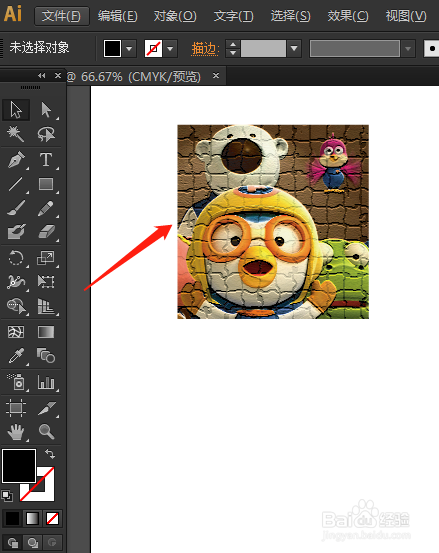This screenshot has width=439, height=553.
Task: Click the brush definition dot box
Action: pyautogui.click(x=432, y=49)
